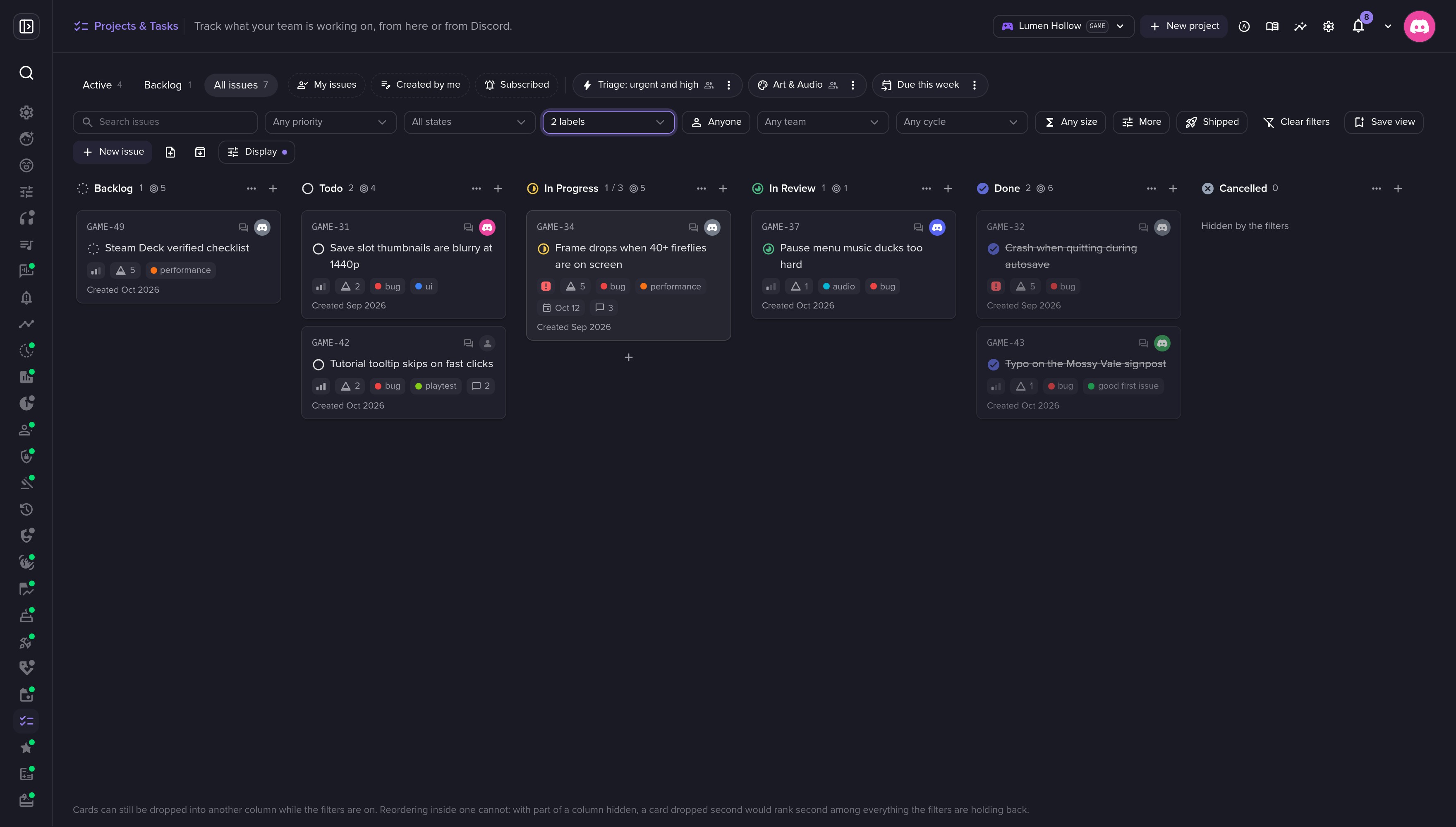1456x827 pixels.
Task: Open the Any cycle dropdown
Action: (x=962, y=122)
